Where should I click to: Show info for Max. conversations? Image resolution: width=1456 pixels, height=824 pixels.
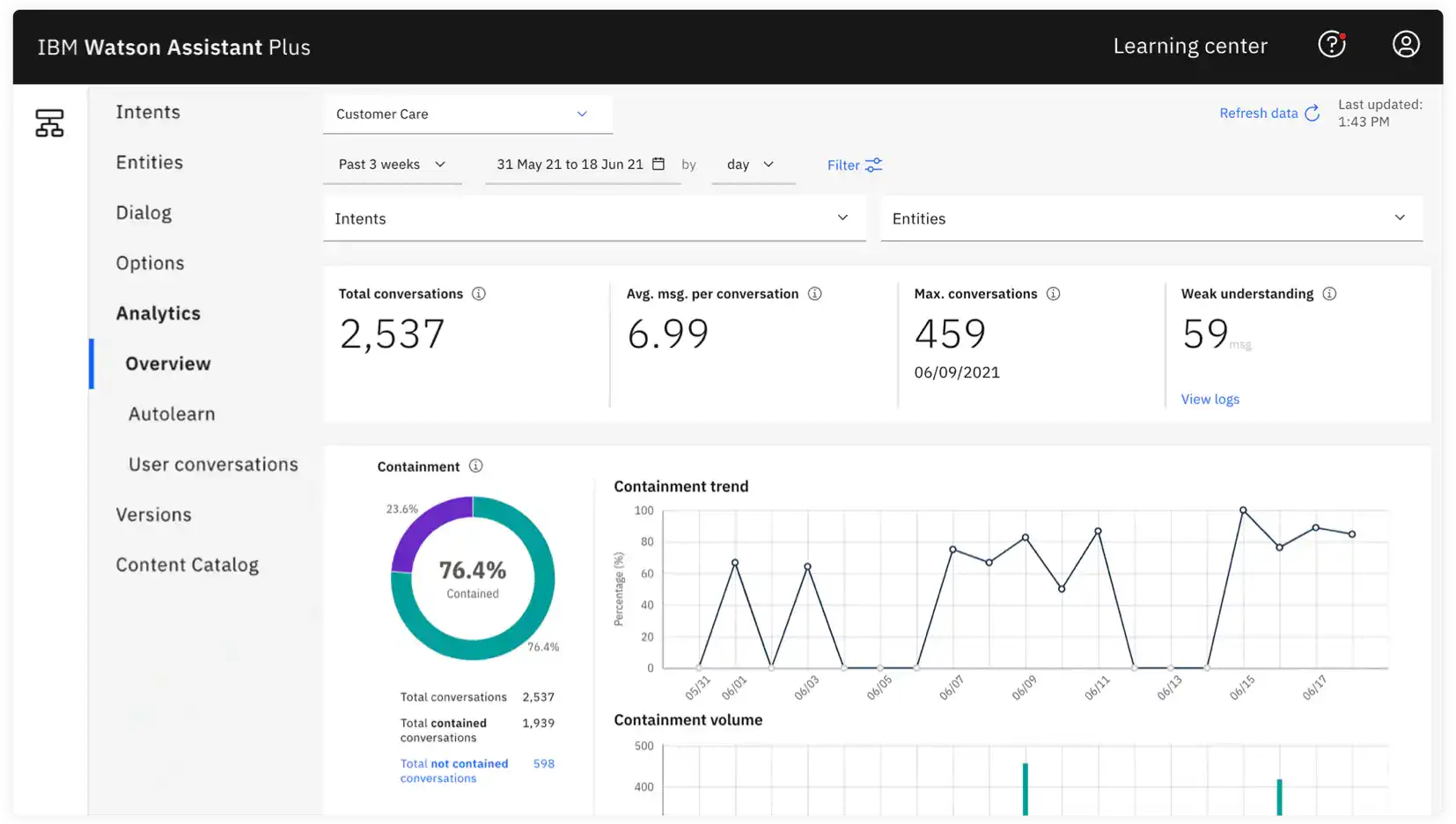click(1053, 293)
